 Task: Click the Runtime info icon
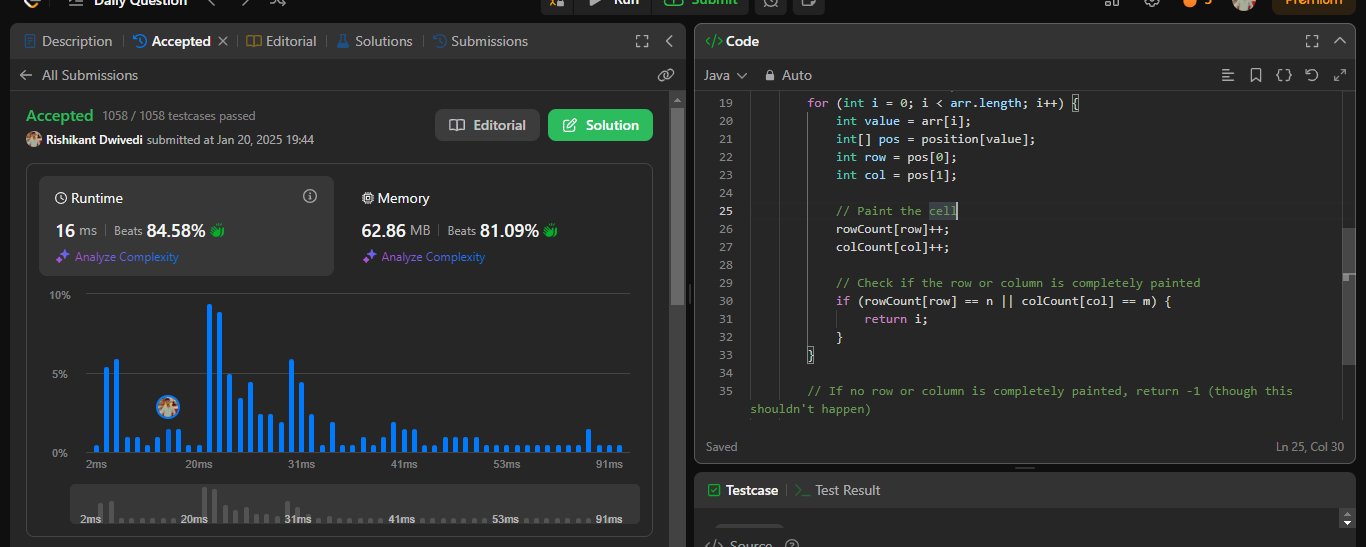coord(309,196)
